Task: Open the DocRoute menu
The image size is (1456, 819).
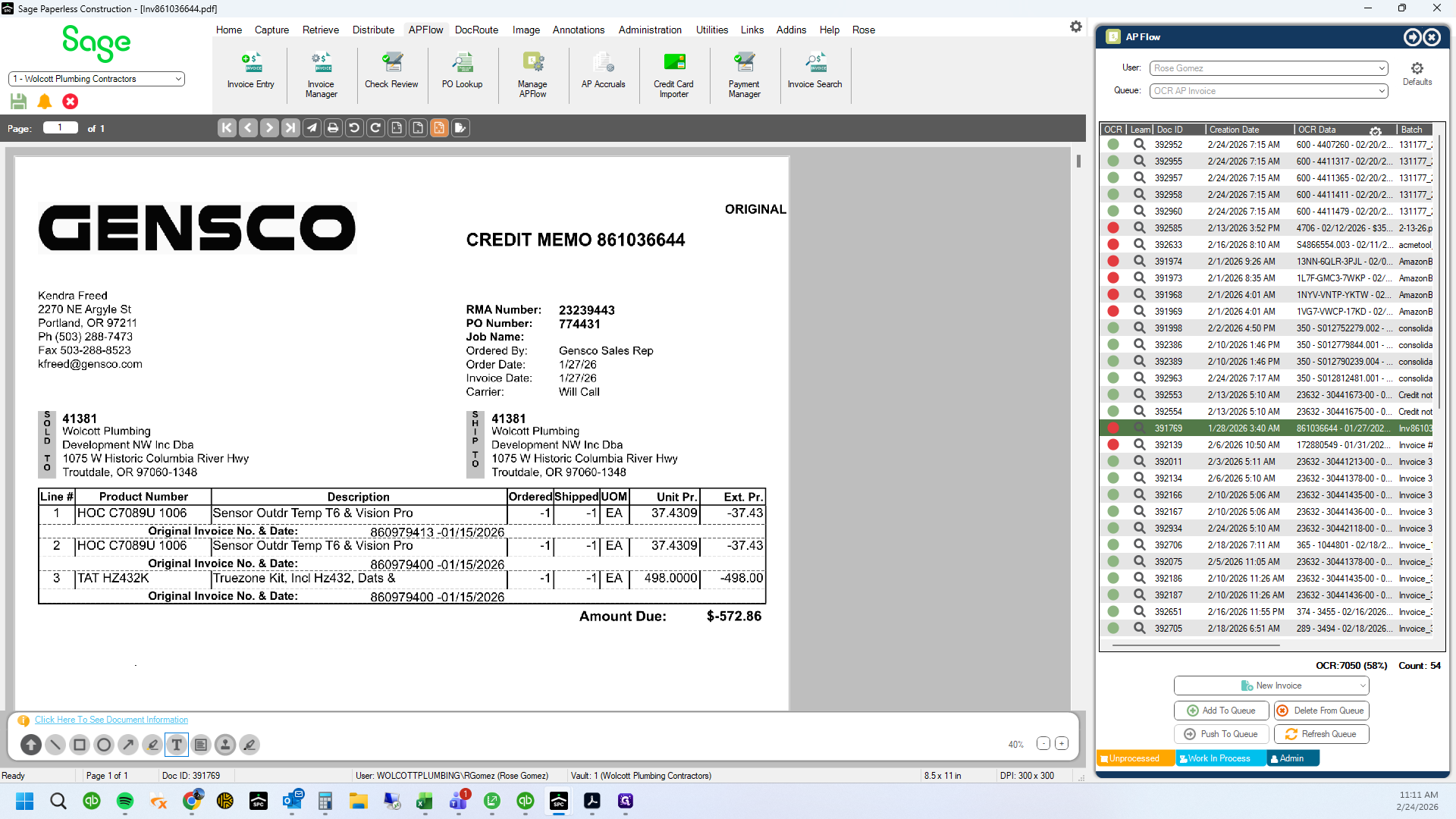Action: (x=476, y=30)
